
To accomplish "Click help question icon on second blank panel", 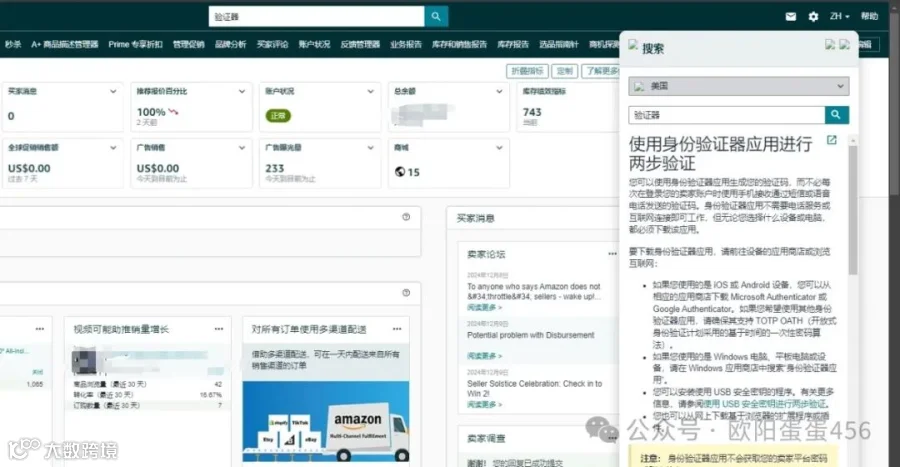I will click(406, 293).
